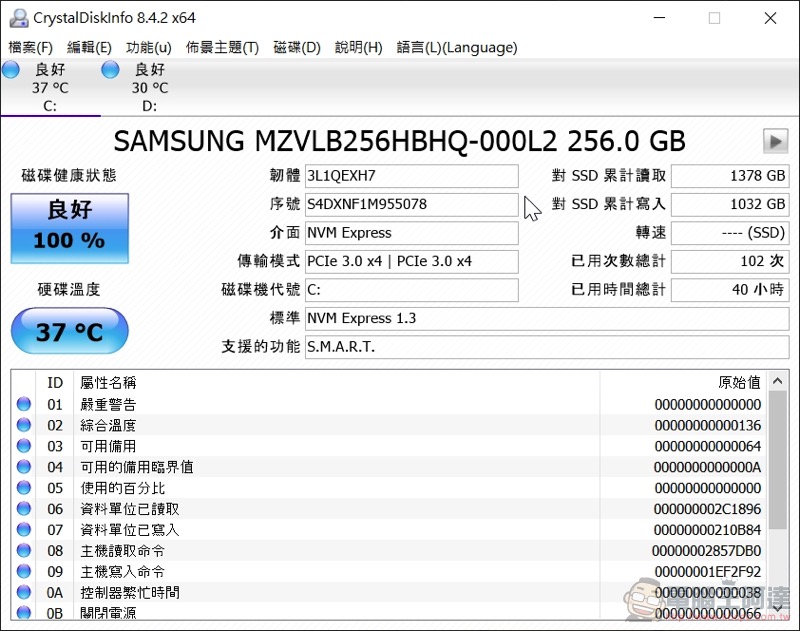Select the 04 可用的備用臨界值 row
Screen dimensions: 800x631
pos(388,467)
